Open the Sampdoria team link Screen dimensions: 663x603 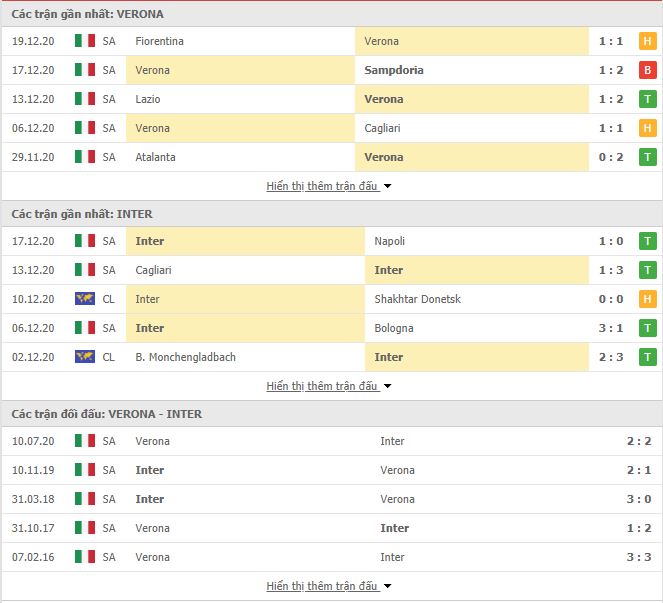pyautogui.click(x=394, y=70)
